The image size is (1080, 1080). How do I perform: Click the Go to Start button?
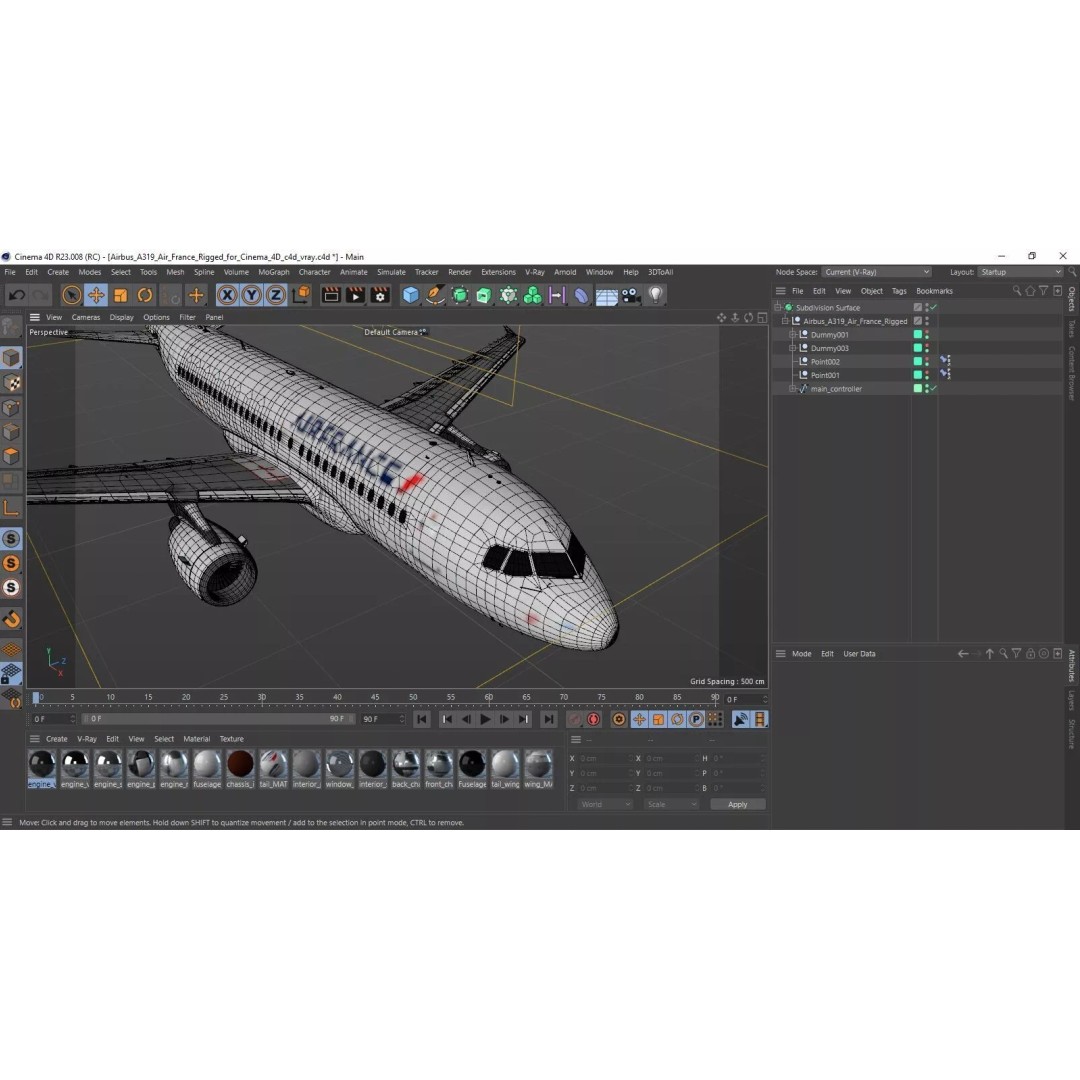(x=422, y=719)
